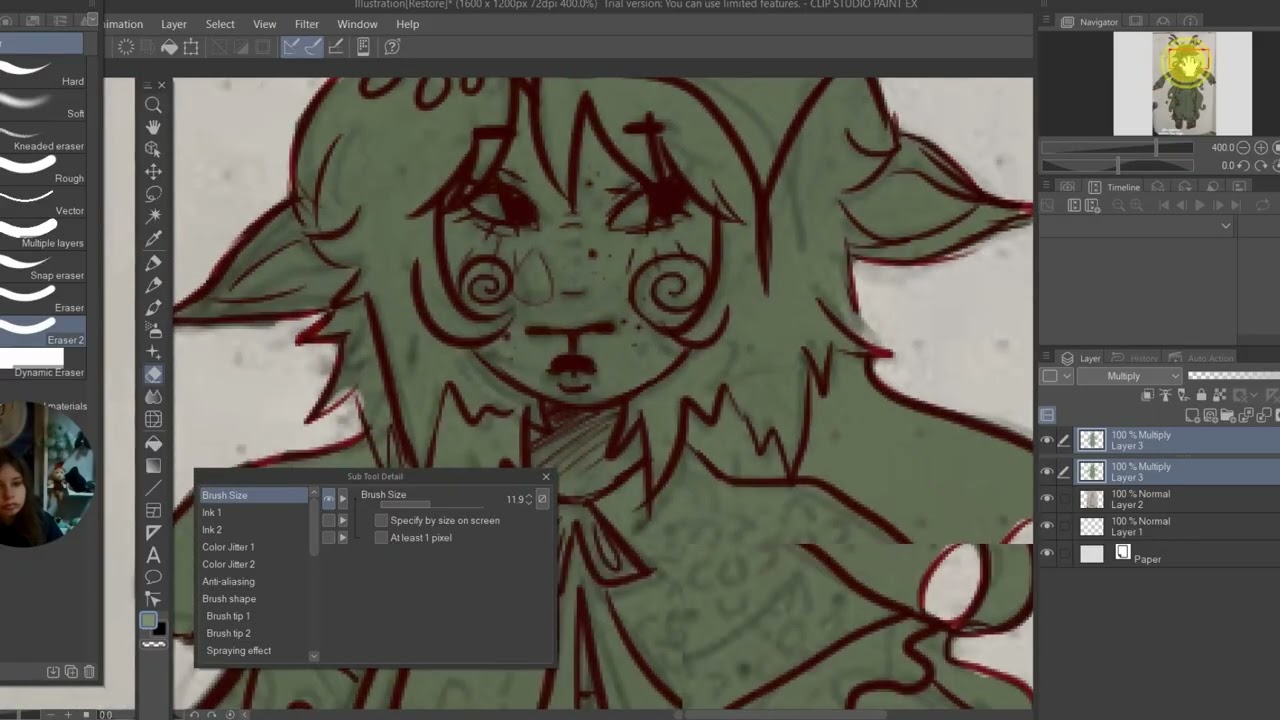Image resolution: width=1280 pixels, height=720 pixels.
Task: Open the Window menu
Action: pos(357,24)
